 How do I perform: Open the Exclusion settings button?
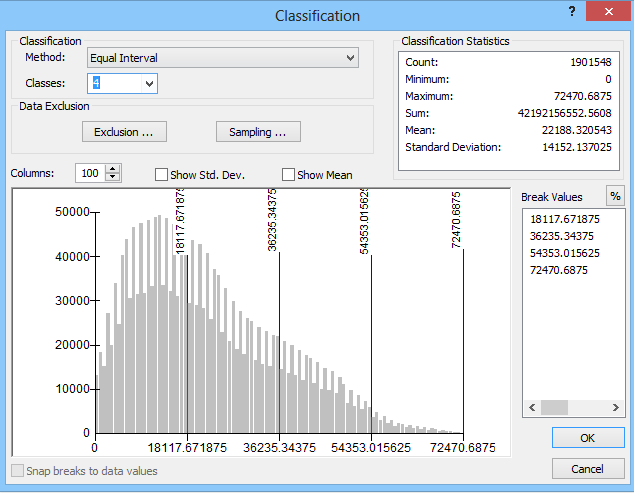124,132
